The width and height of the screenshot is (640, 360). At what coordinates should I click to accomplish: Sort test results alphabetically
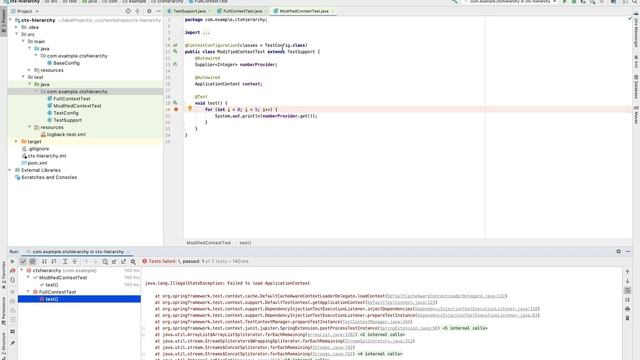click(44, 262)
